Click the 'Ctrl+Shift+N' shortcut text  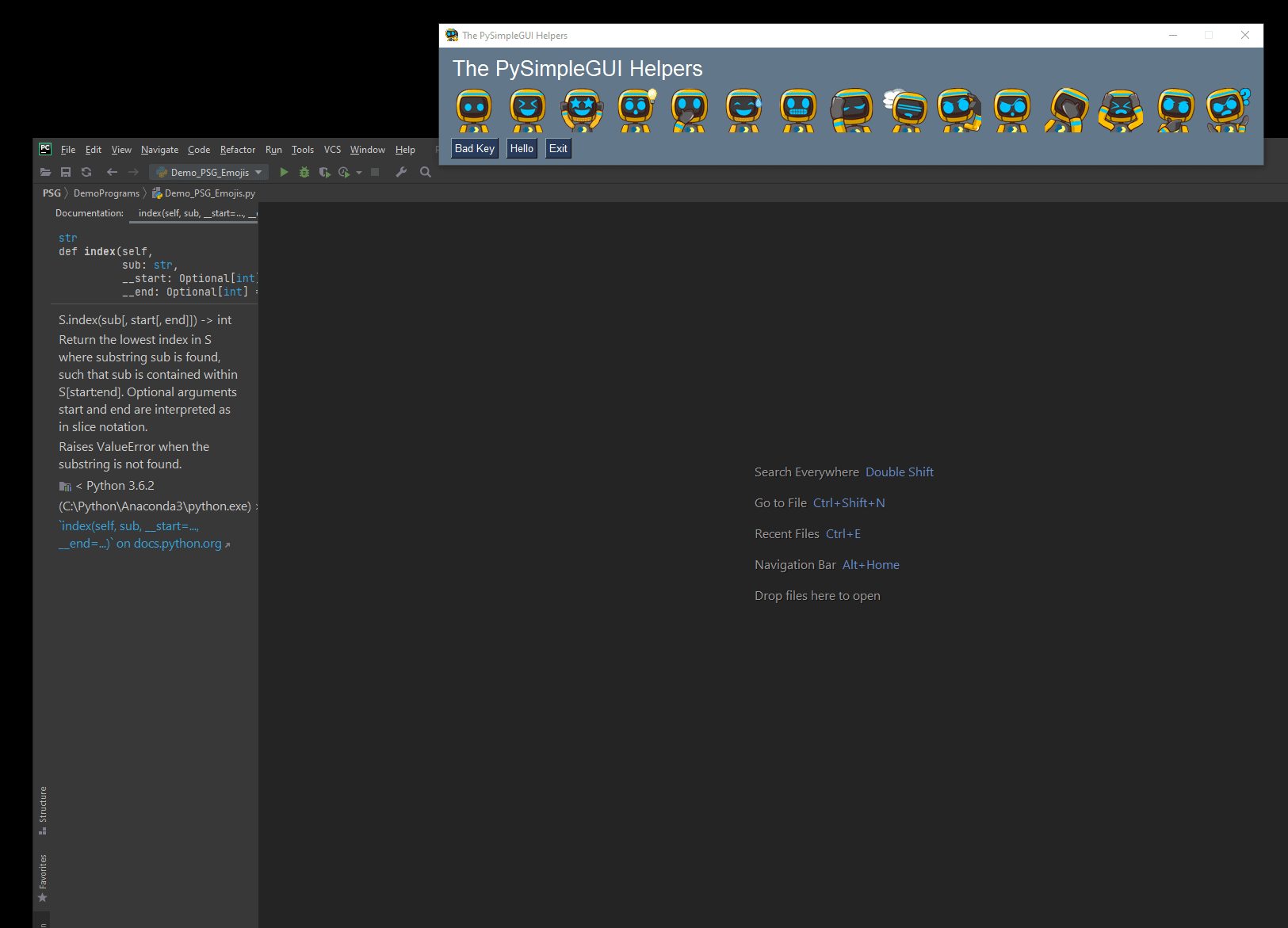[849, 503]
